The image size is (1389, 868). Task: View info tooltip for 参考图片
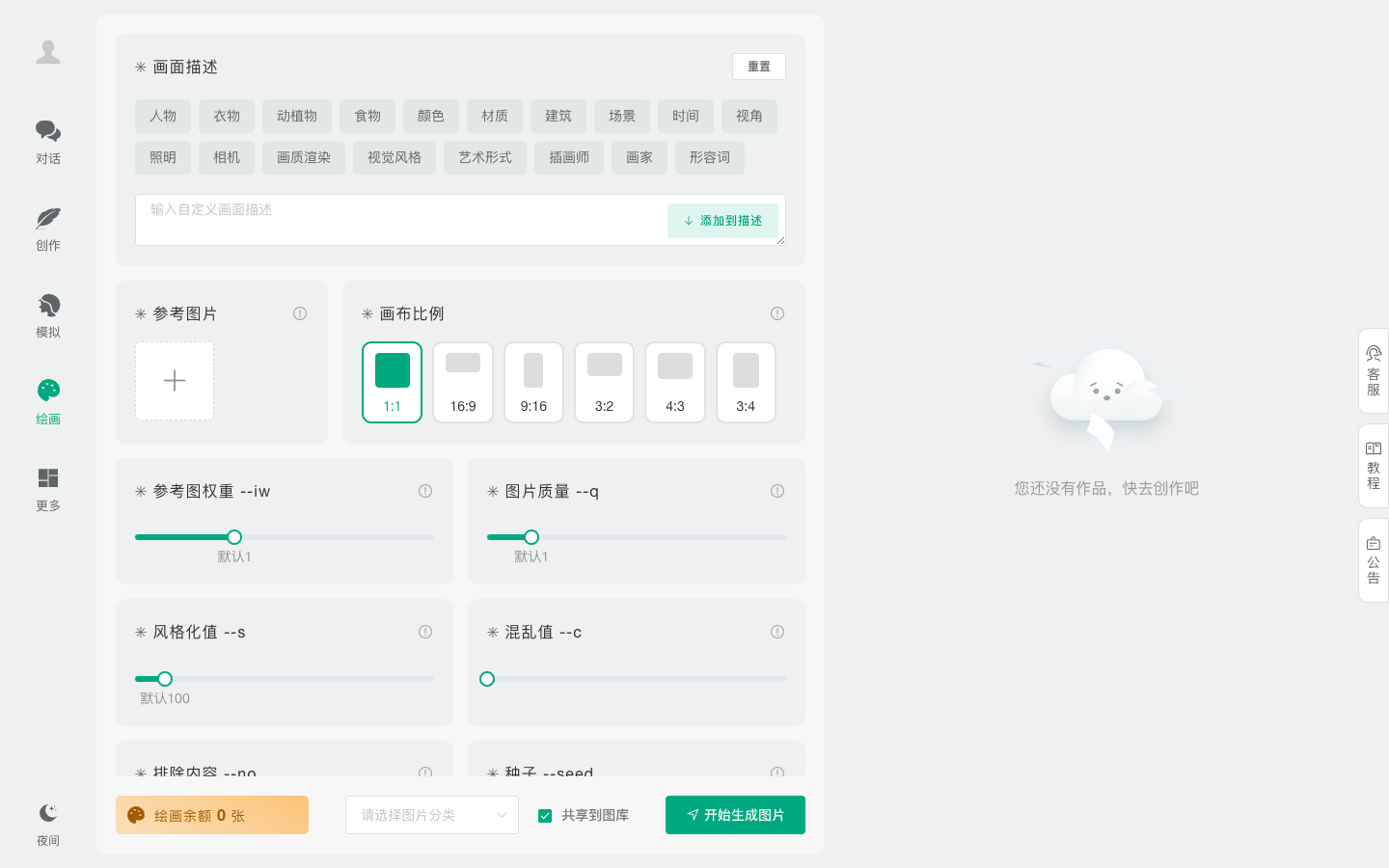(300, 313)
